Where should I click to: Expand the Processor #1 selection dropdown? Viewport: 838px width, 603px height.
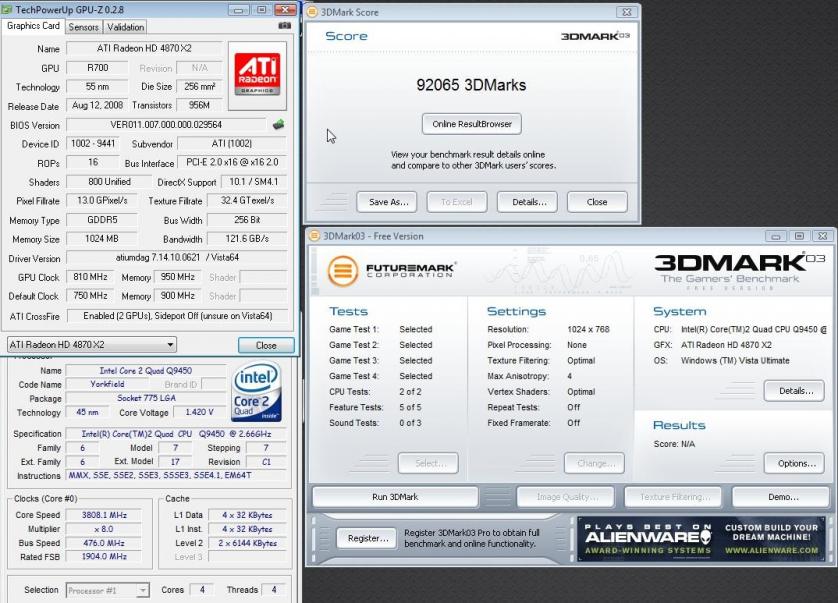(x=107, y=590)
